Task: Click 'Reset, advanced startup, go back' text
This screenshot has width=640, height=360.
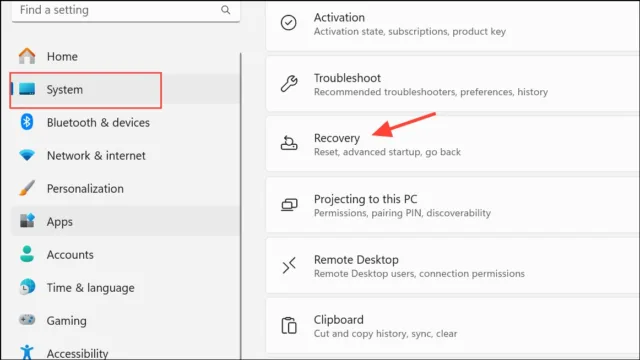Action: (387, 152)
